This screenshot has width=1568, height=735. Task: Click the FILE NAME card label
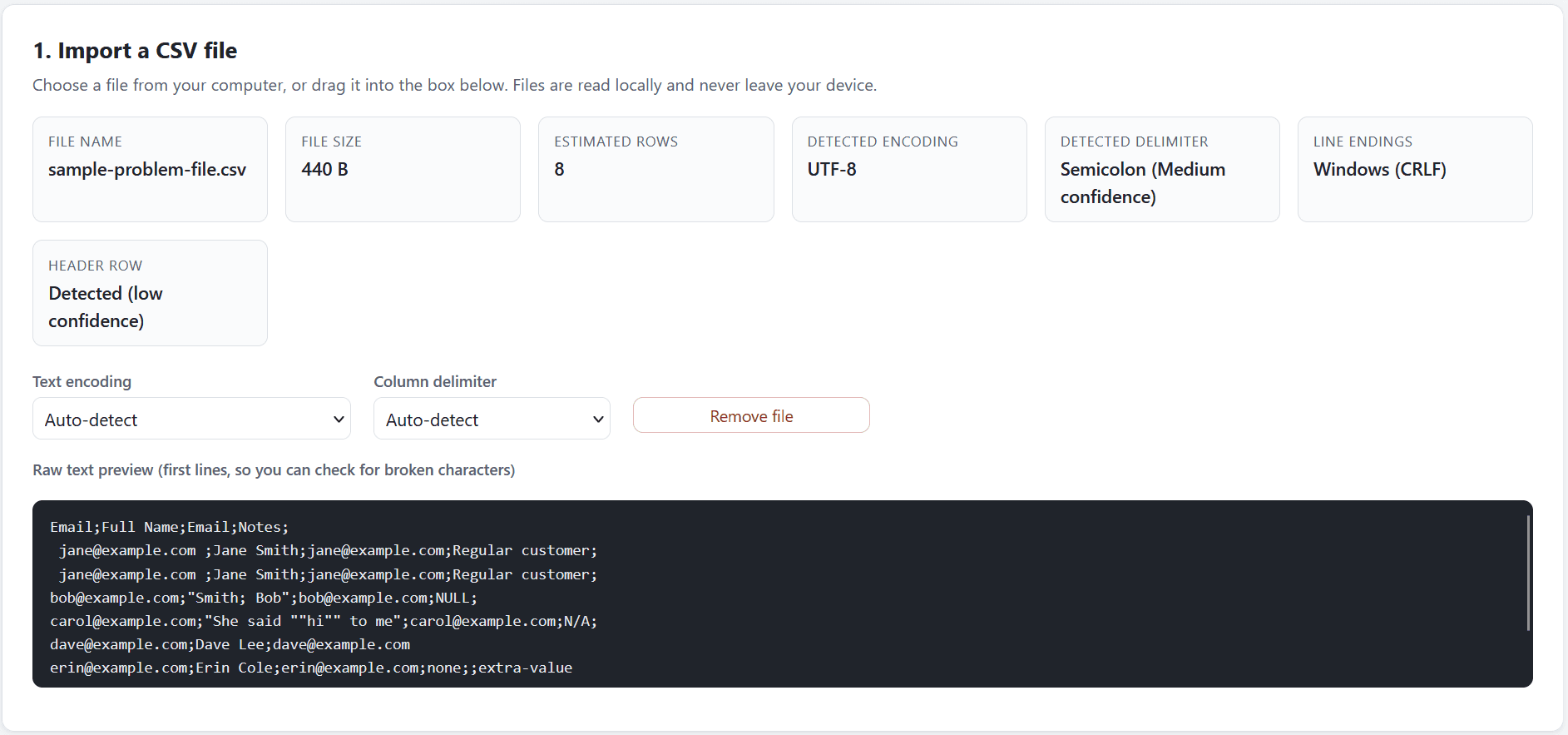coord(85,142)
